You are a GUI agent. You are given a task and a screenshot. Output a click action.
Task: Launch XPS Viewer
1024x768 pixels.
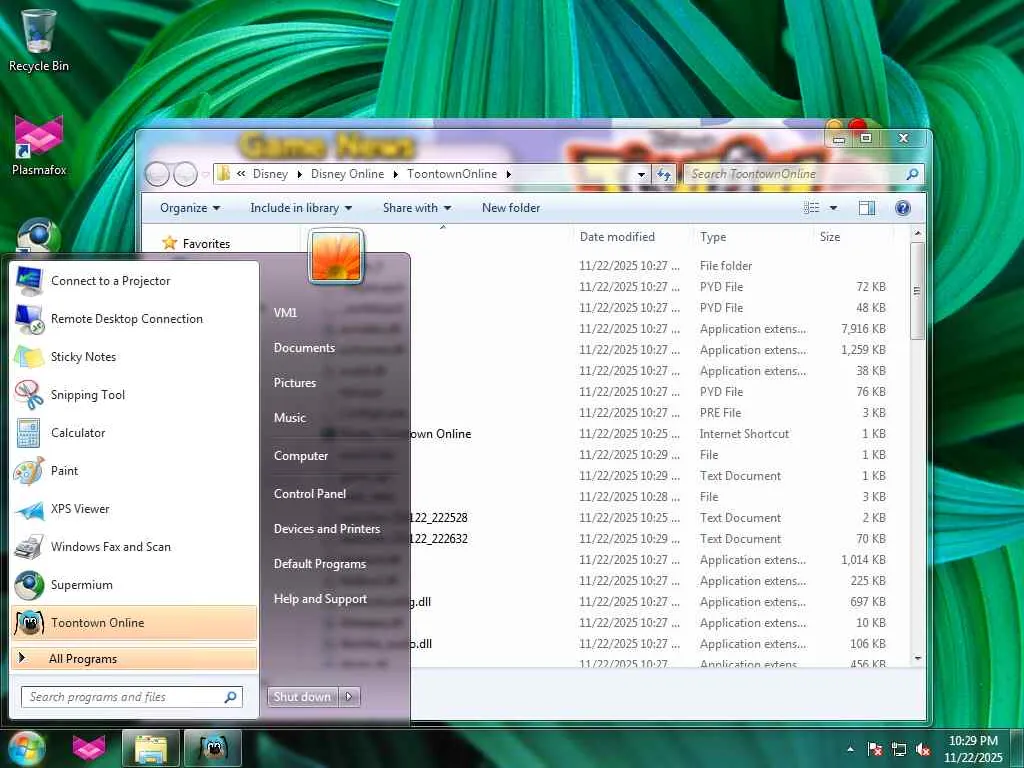point(135,509)
